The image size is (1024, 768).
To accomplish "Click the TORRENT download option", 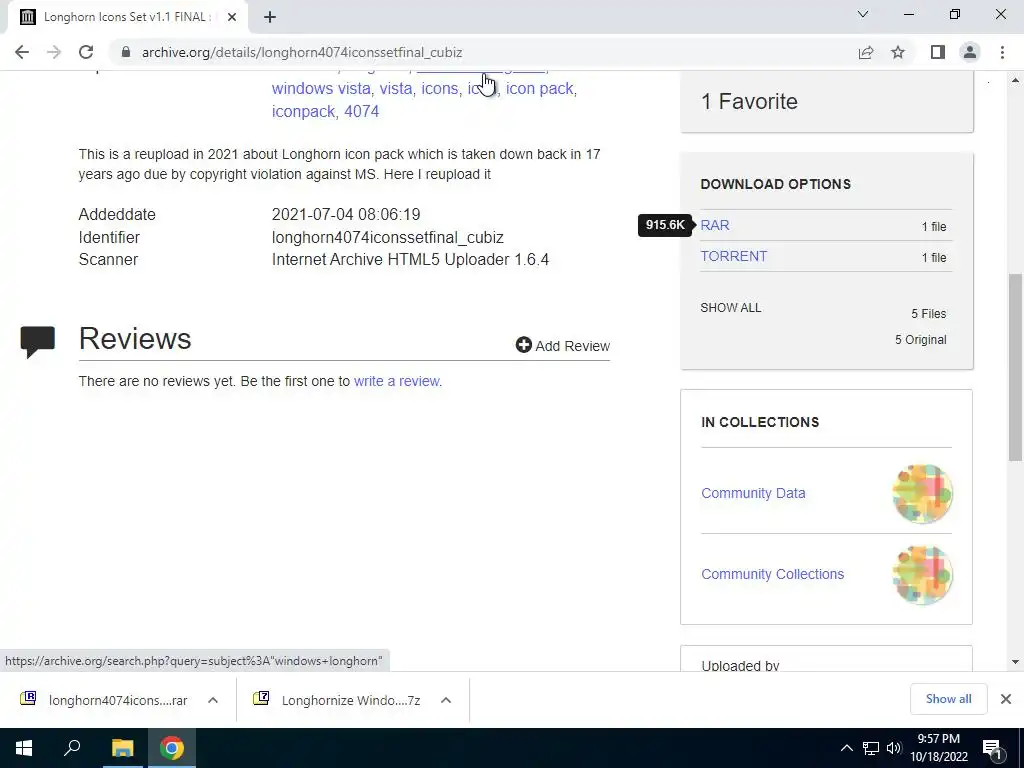I will 733,256.
